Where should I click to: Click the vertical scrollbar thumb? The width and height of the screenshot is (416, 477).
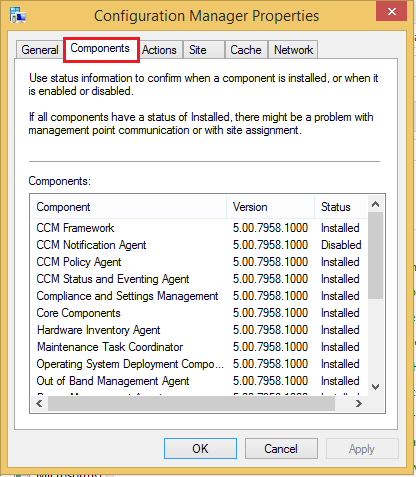point(376,255)
